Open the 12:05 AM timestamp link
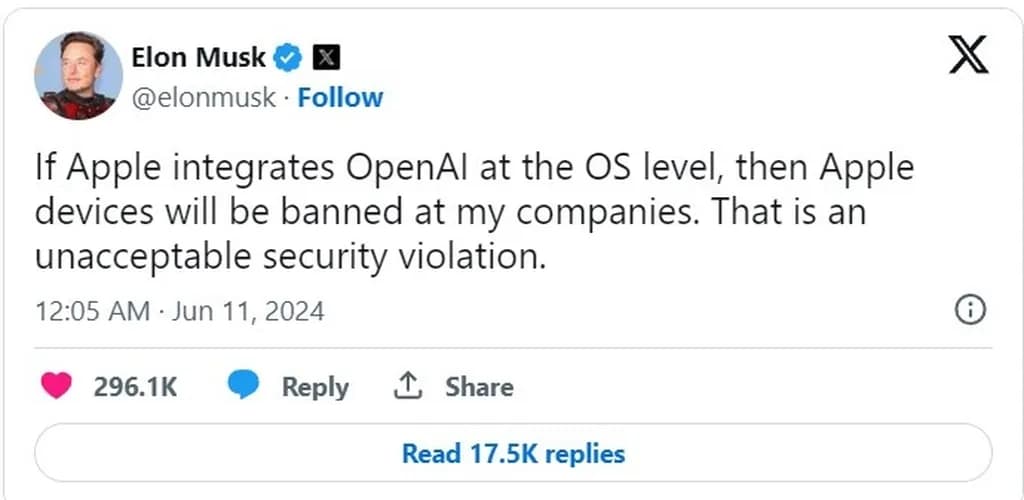 tap(92, 311)
